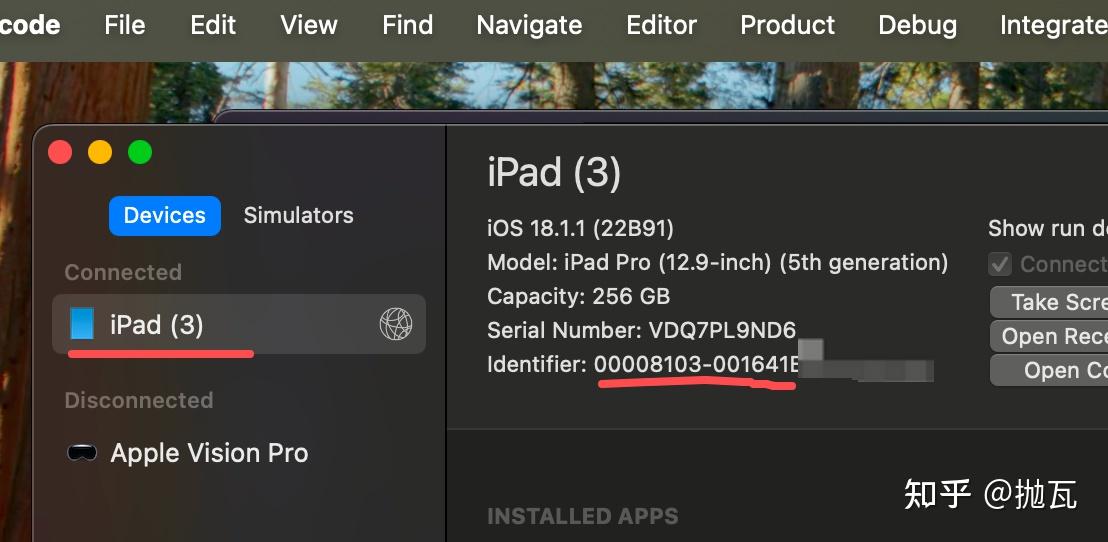Open the File menu
Image resolution: width=1108 pixels, height=542 pixels.
(x=125, y=25)
